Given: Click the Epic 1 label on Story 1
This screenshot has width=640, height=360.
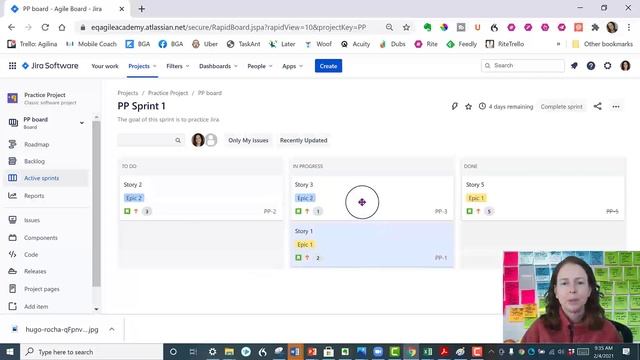Looking at the screenshot, I should tap(305, 244).
